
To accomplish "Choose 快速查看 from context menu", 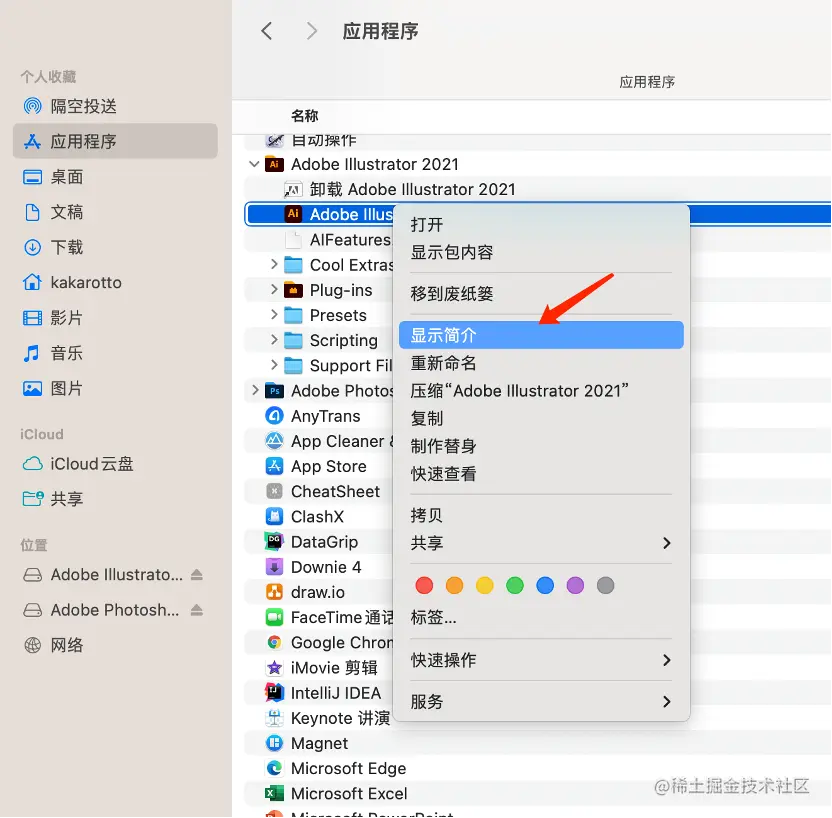I will (541, 474).
